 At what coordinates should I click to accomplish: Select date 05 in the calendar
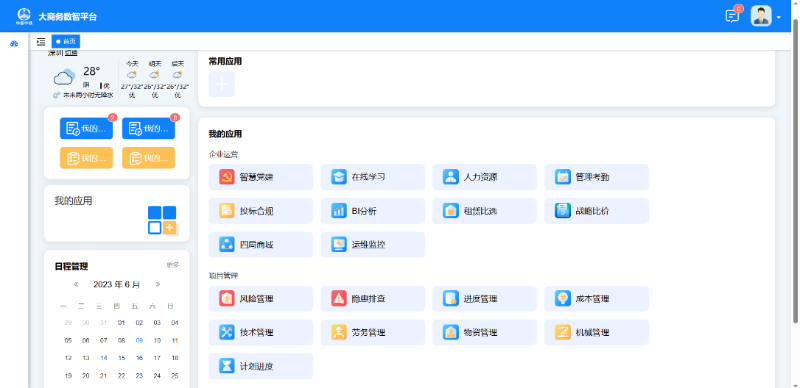[x=68, y=341]
